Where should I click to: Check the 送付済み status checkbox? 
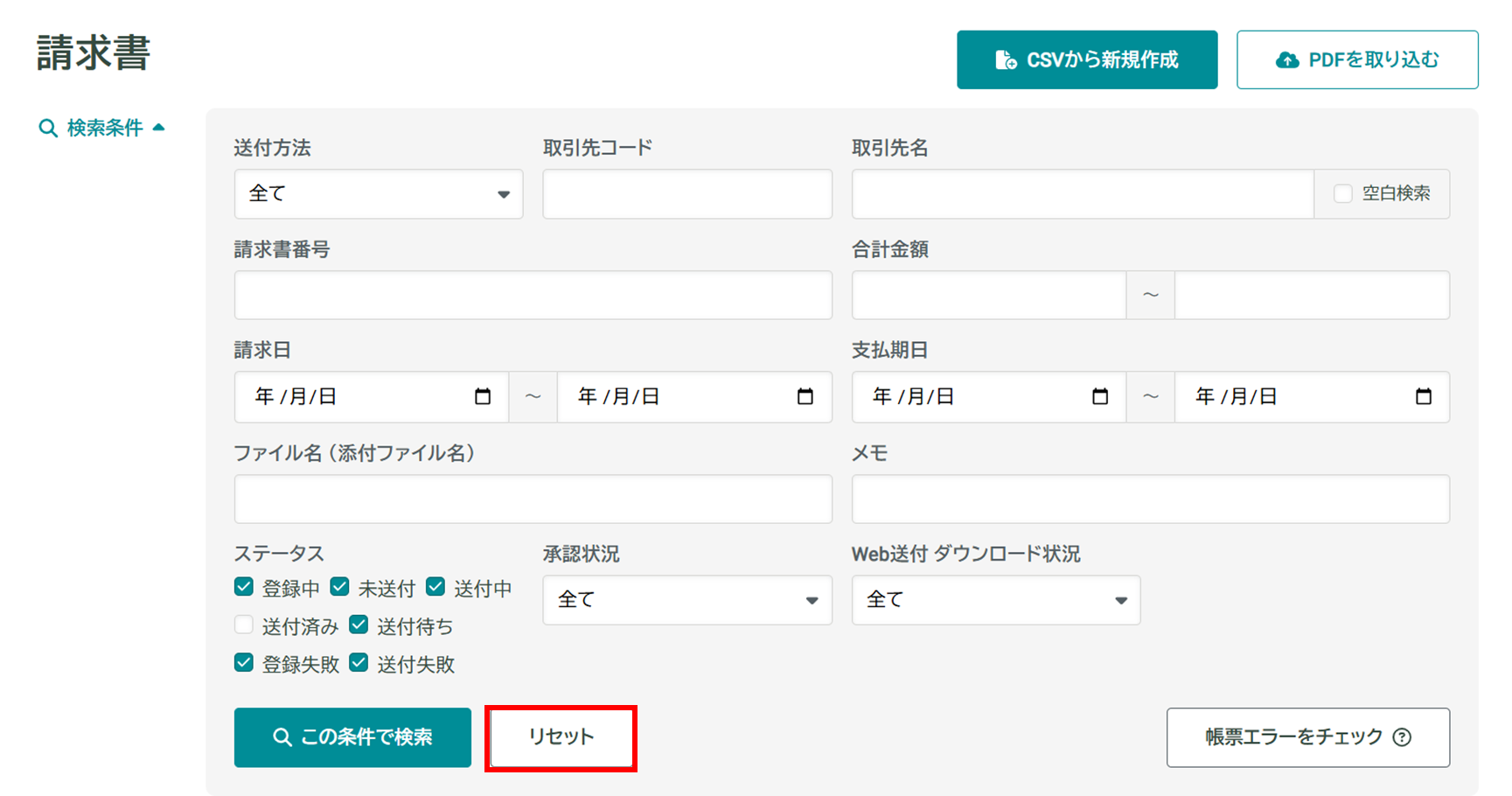tap(244, 625)
